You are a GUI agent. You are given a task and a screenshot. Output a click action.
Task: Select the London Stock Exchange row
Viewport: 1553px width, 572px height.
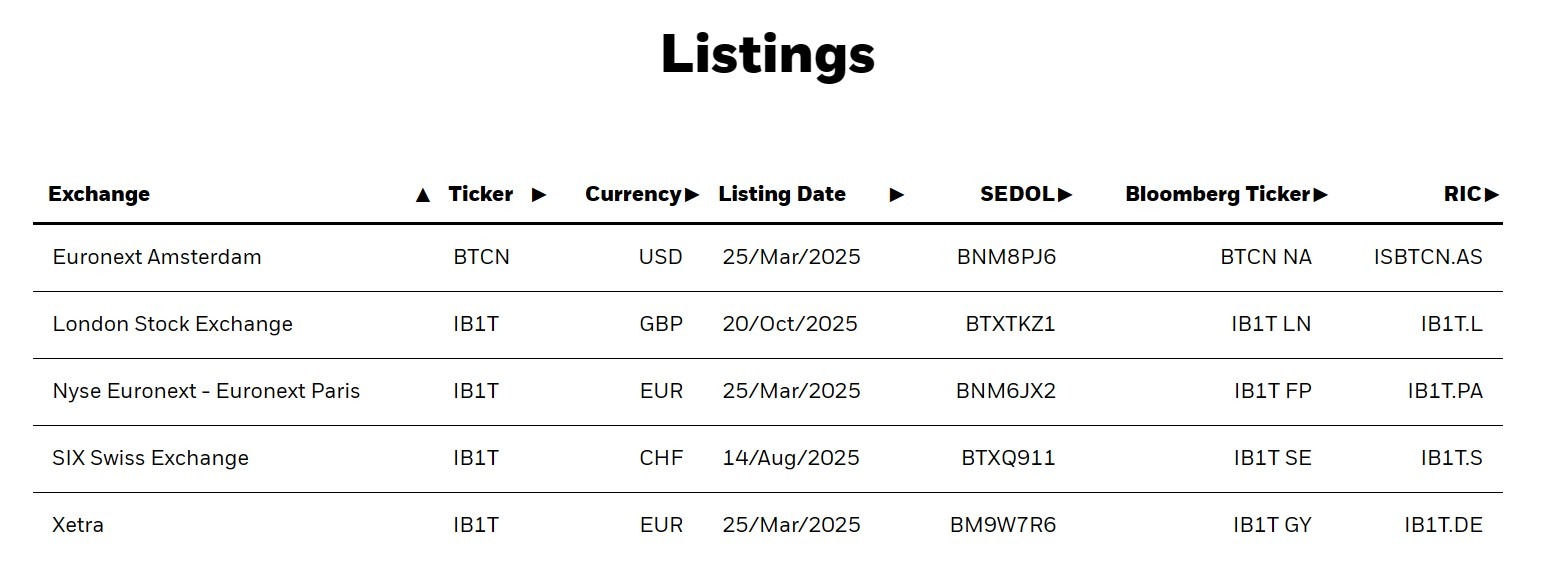click(x=172, y=324)
